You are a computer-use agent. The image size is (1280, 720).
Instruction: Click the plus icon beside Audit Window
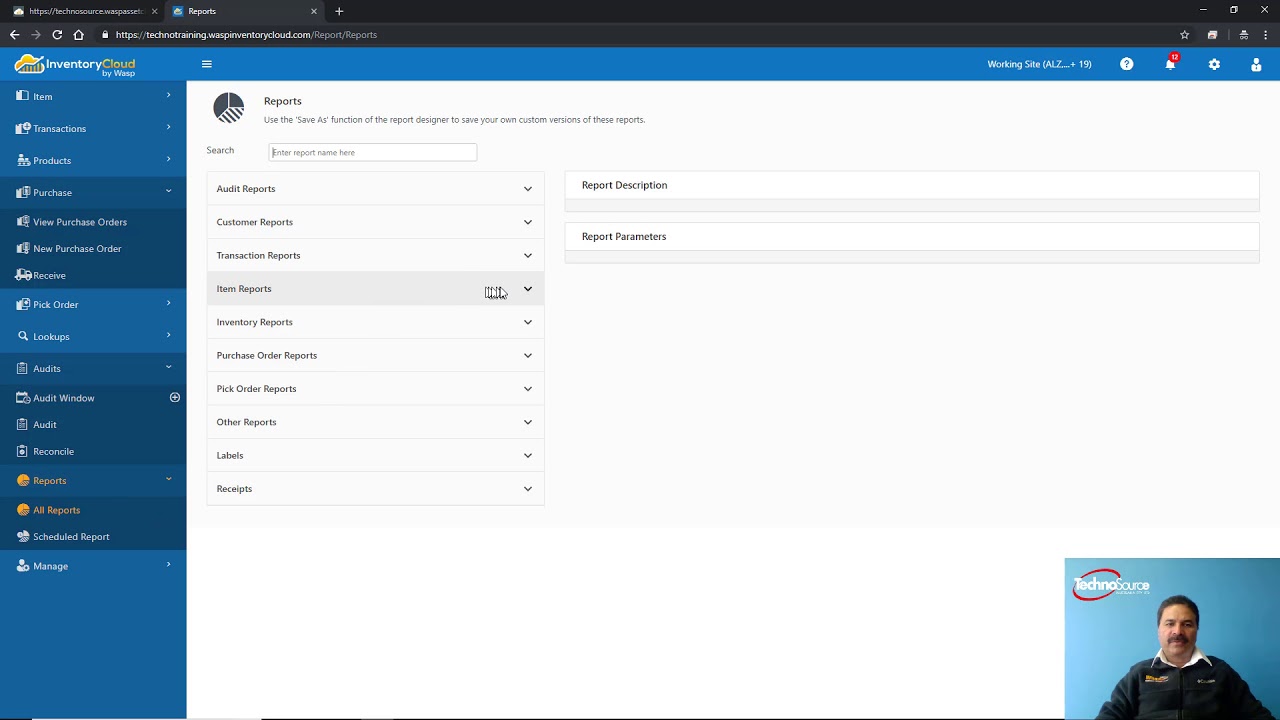(174, 397)
